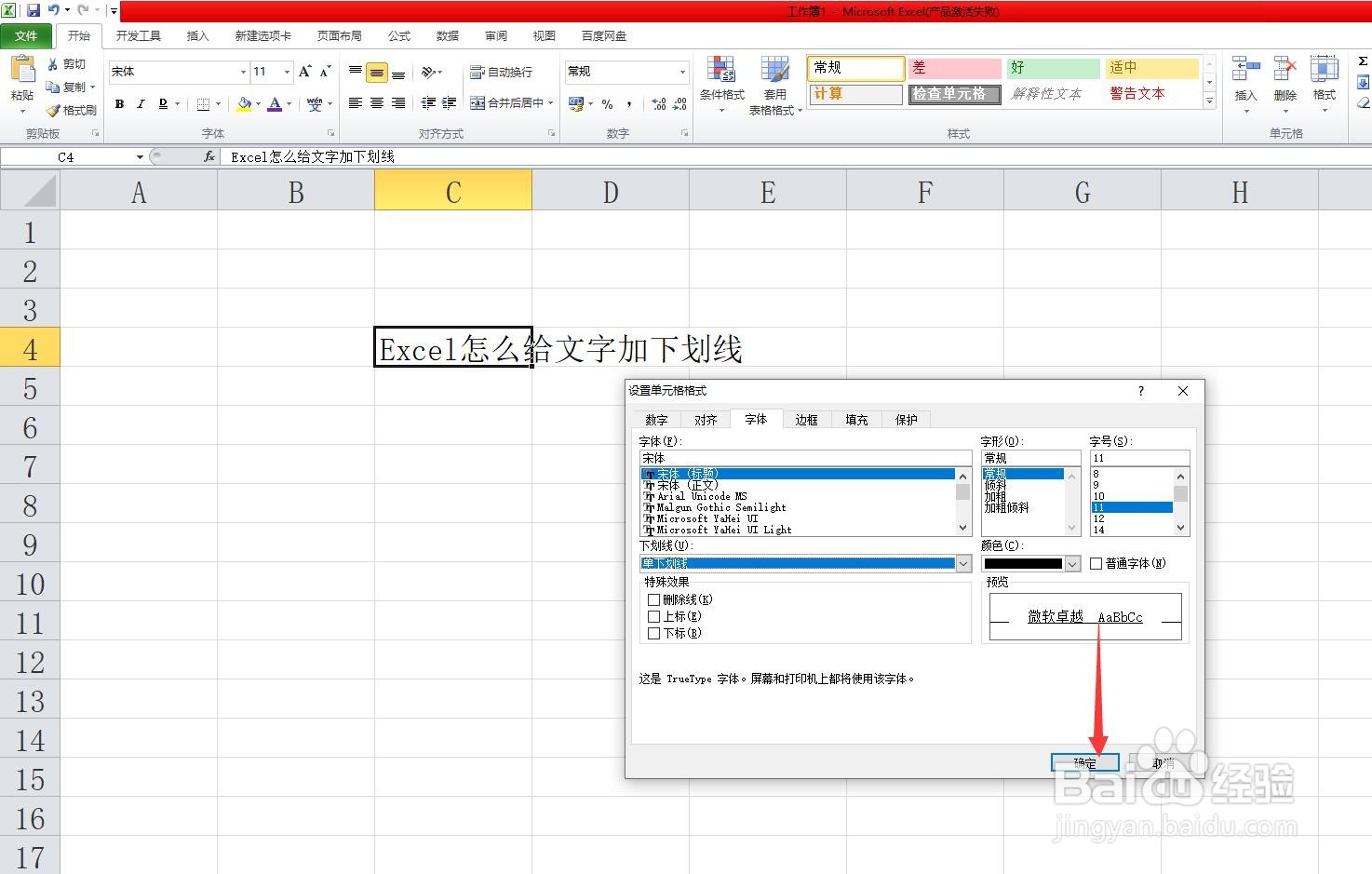Click the Format Painter (格式刷) brush
The width and height of the screenshot is (1372, 874).
[53, 110]
